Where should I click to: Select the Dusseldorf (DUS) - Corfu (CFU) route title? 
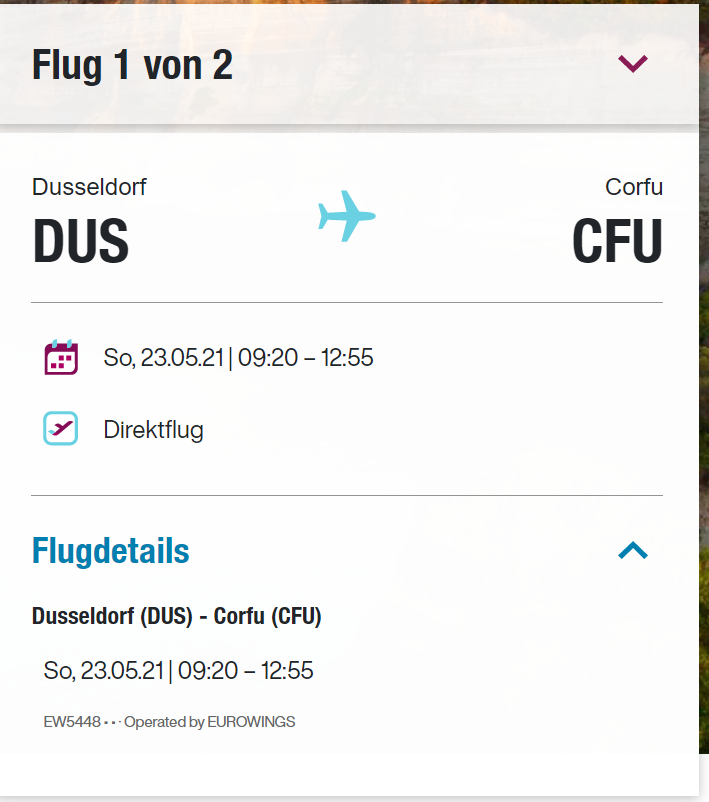coord(177,617)
